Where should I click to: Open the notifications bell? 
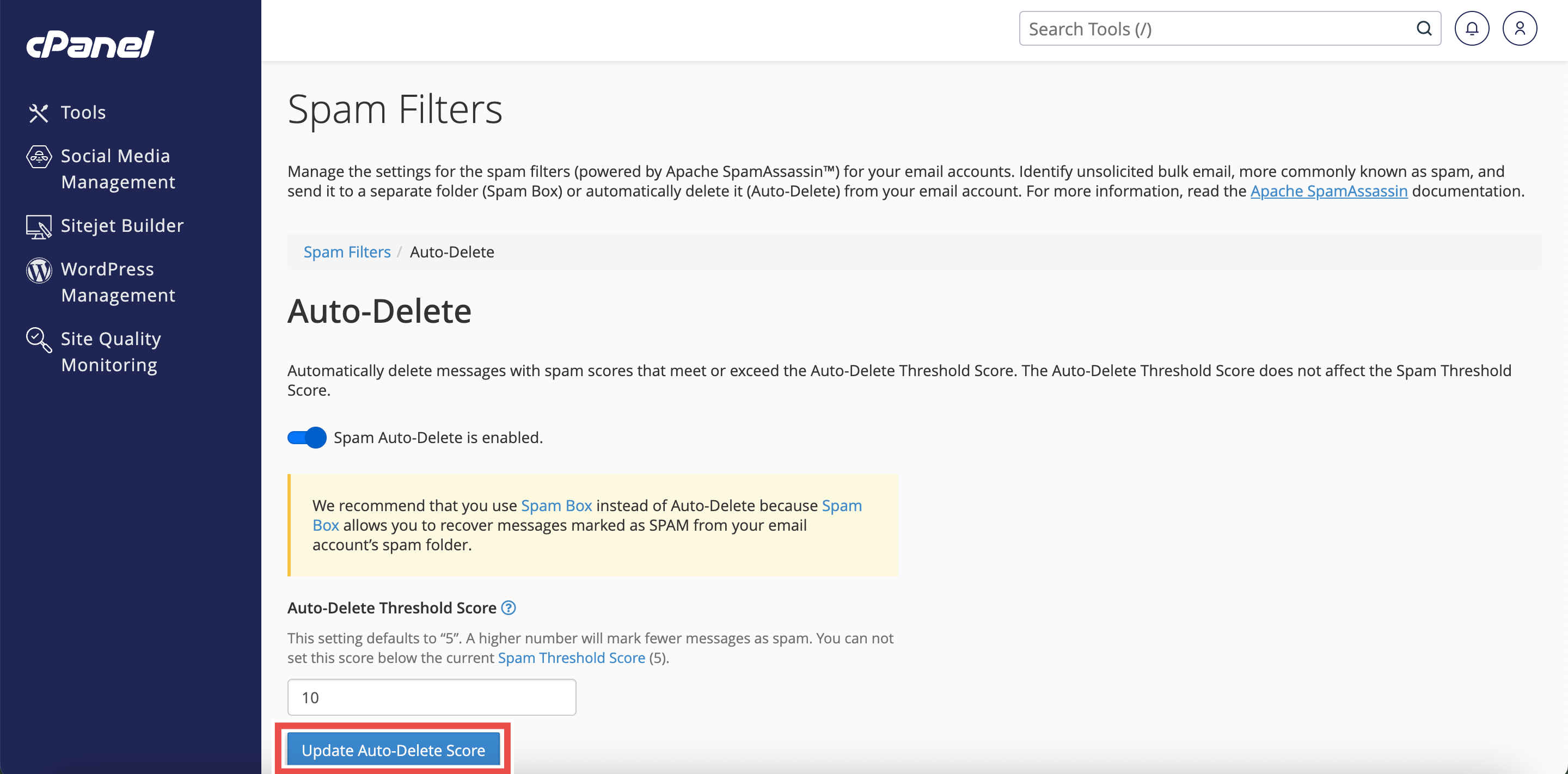(x=1471, y=29)
